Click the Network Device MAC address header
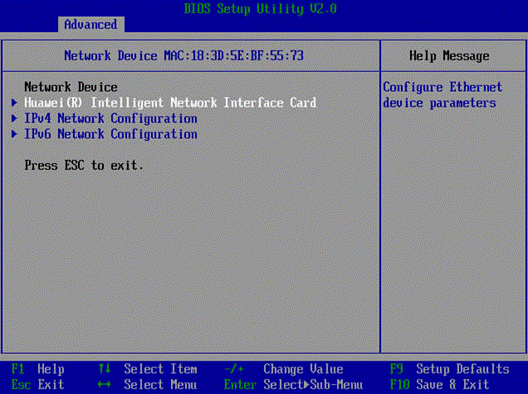The height and width of the screenshot is (394, 528). [184, 56]
